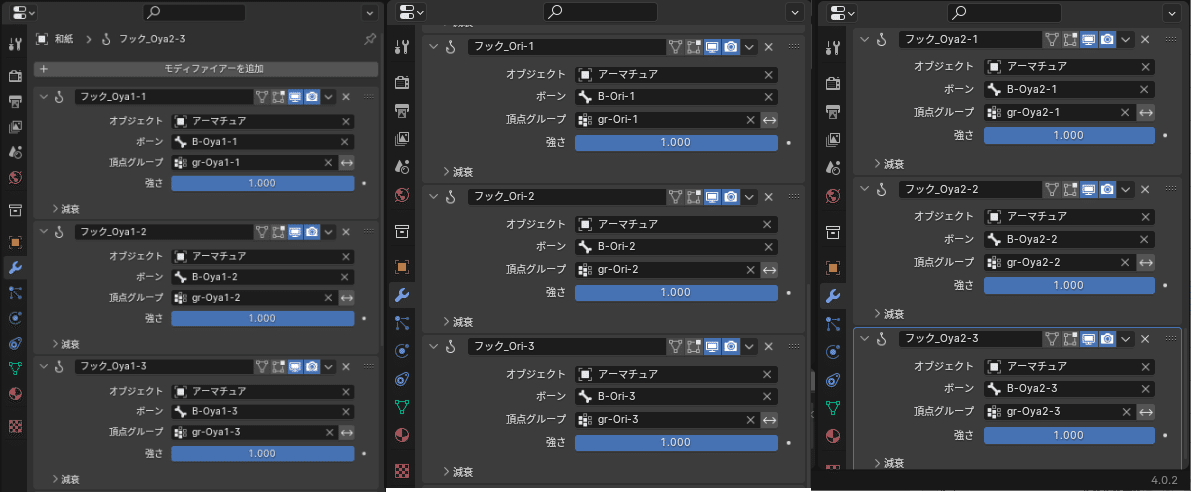1191x492 pixels.
Task: Focus search field in middle panel header
Action: [601, 11]
